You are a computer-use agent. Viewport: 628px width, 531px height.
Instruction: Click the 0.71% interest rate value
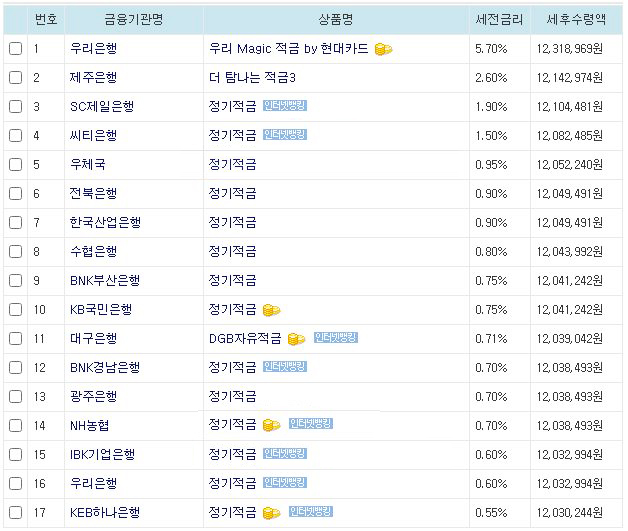point(491,339)
